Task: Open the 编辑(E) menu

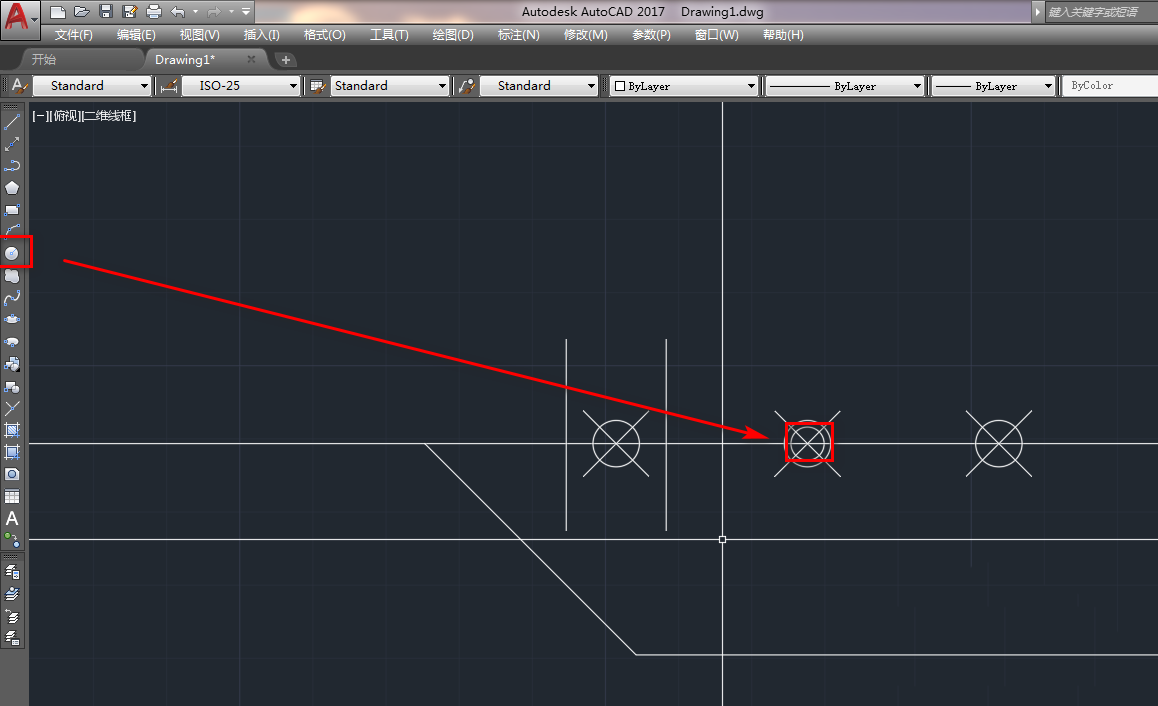Action: 136,35
